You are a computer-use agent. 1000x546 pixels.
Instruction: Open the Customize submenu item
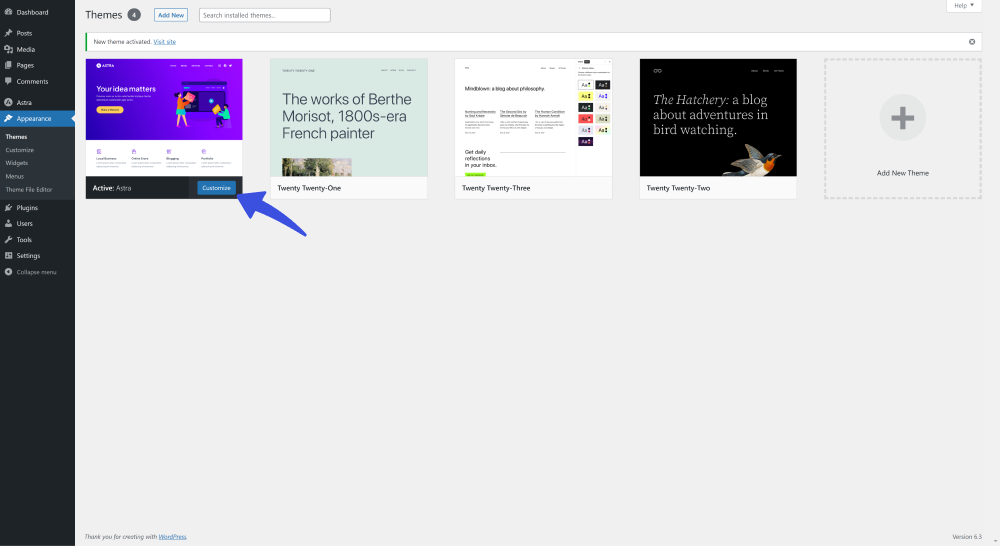[20, 150]
